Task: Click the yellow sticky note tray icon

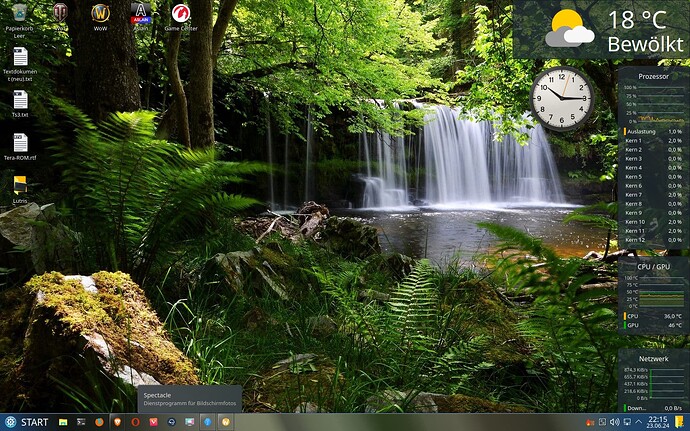Action: [680, 422]
